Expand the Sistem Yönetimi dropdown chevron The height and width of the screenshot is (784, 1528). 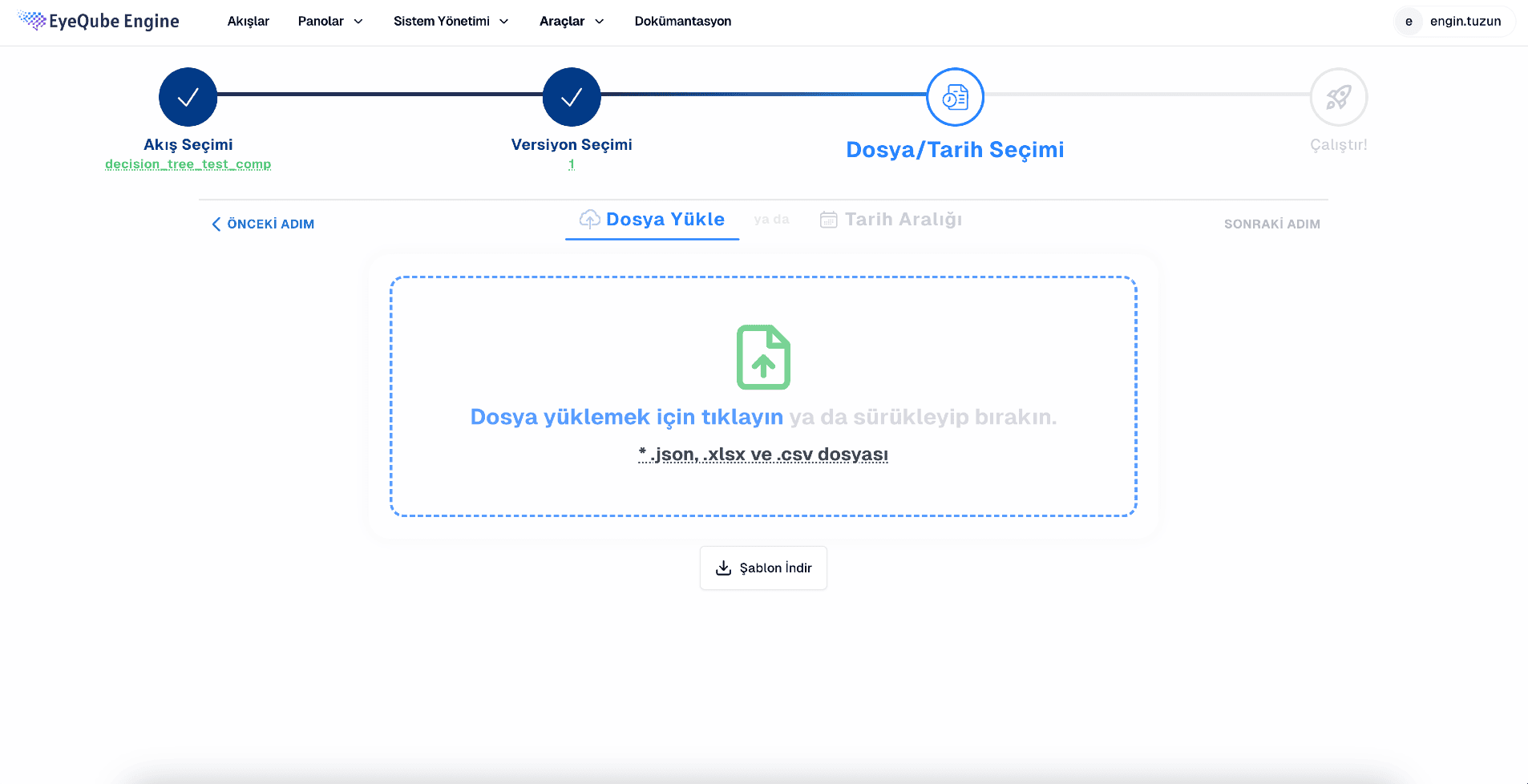coord(504,22)
